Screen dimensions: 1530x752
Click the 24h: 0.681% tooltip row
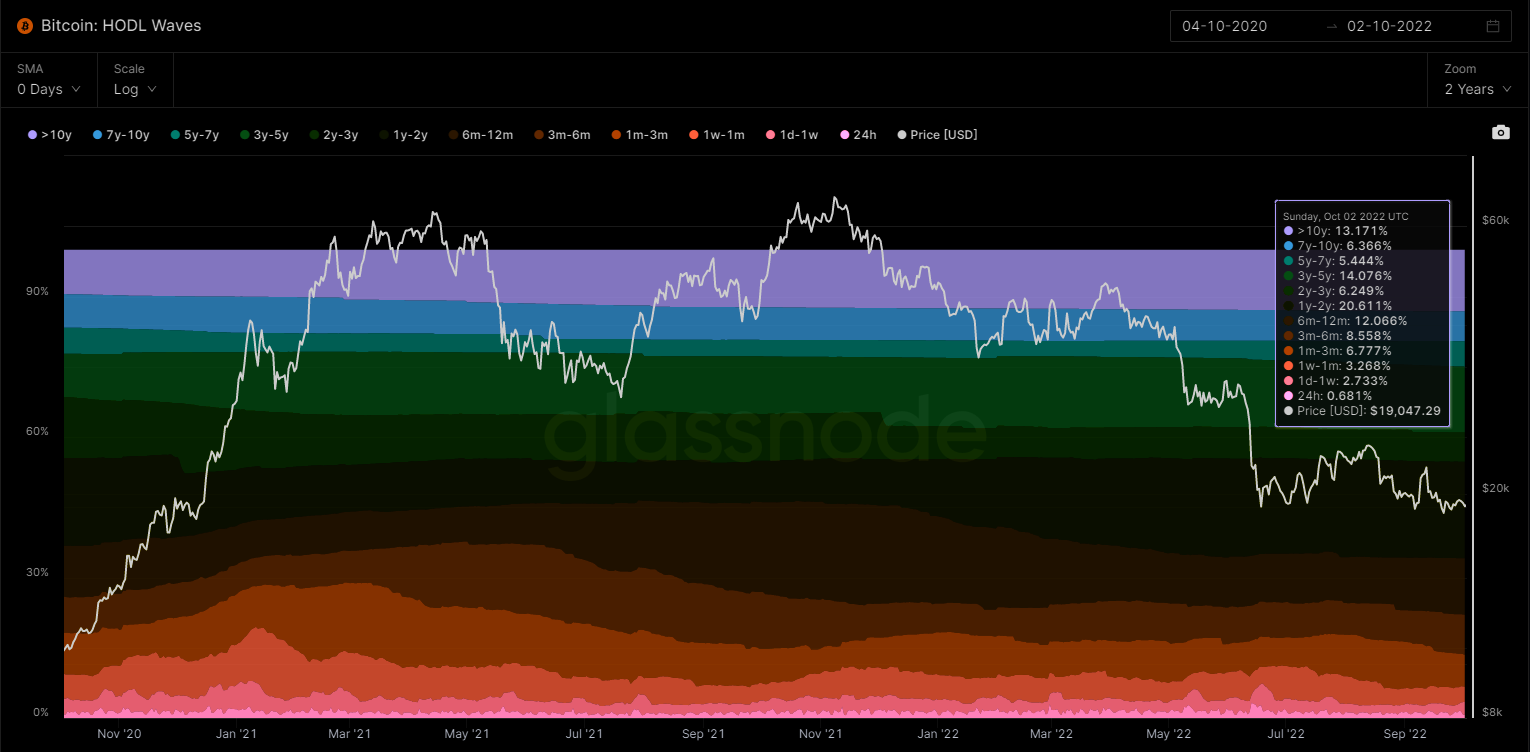click(x=1327, y=396)
